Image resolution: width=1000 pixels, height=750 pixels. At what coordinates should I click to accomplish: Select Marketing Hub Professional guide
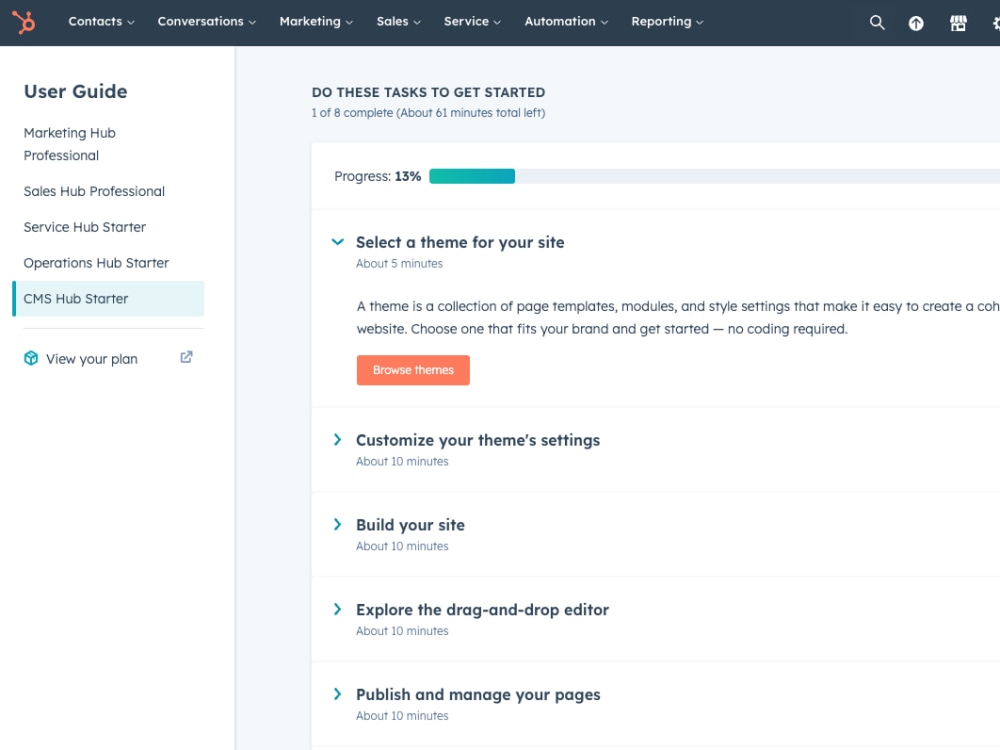[70, 144]
